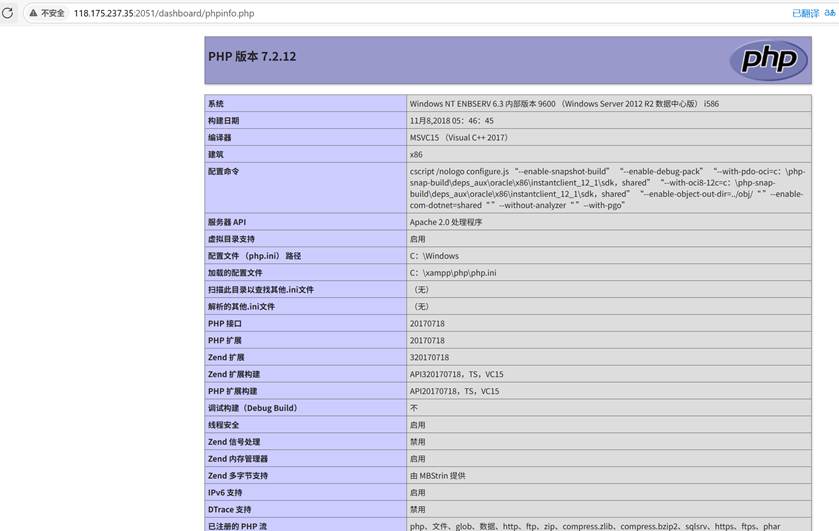Click the Windows NT ENBSERV 6.3 value

(x=565, y=104)
